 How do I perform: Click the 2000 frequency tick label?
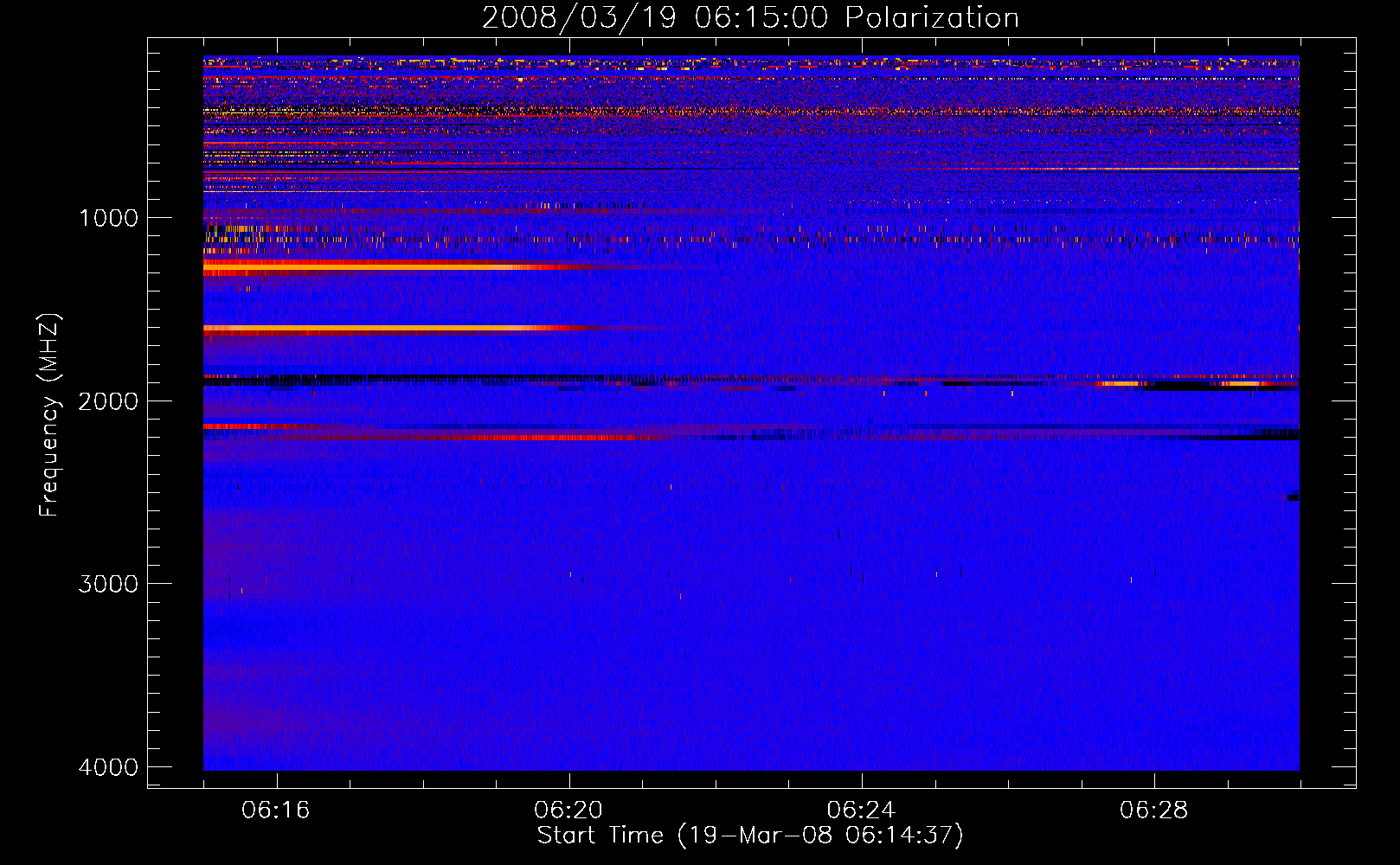(108, 400)
